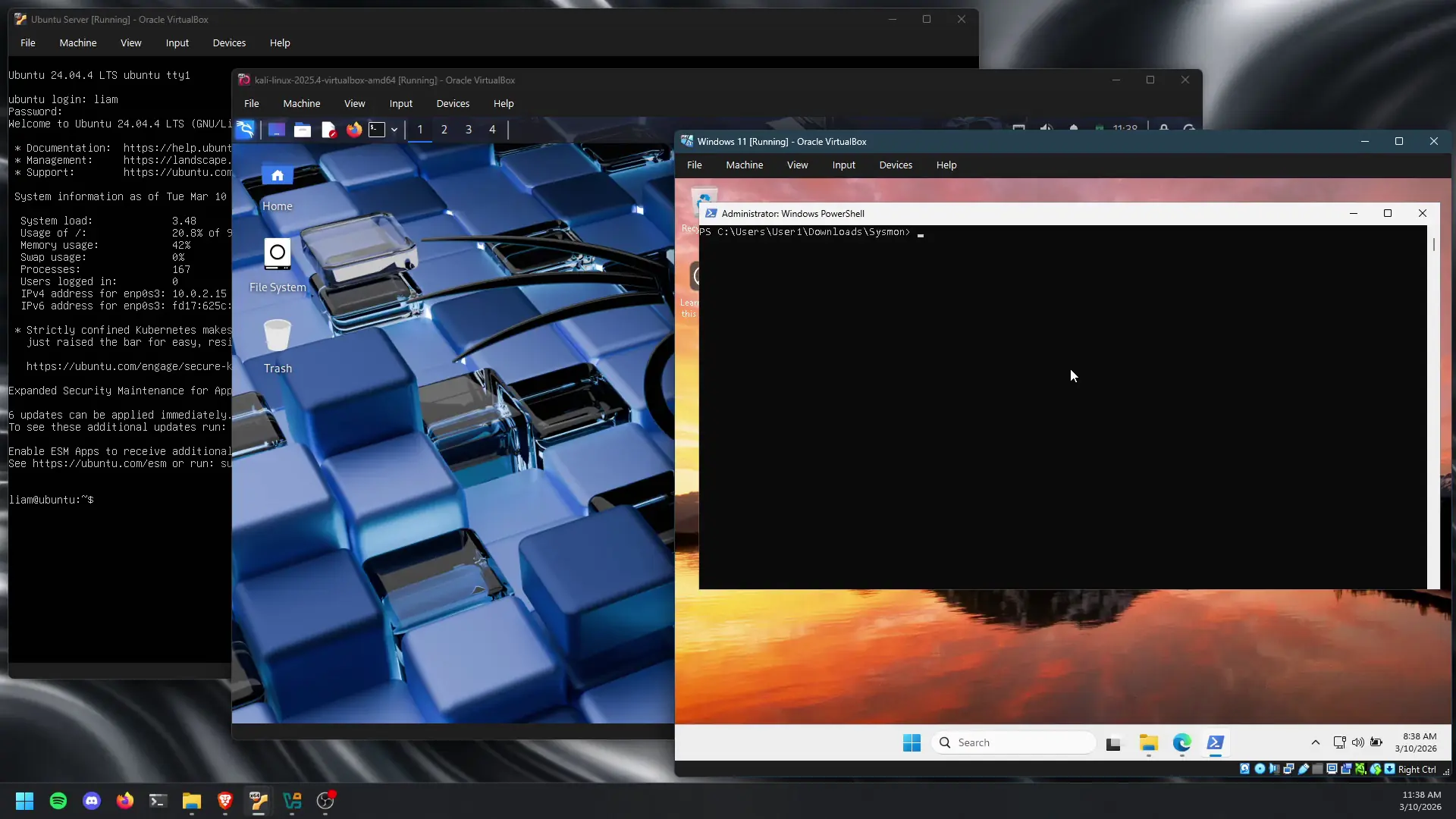Click VirtualBox USB devices indicator
This screenshot has height=819, width=1456.
[x=1303, y=769]
